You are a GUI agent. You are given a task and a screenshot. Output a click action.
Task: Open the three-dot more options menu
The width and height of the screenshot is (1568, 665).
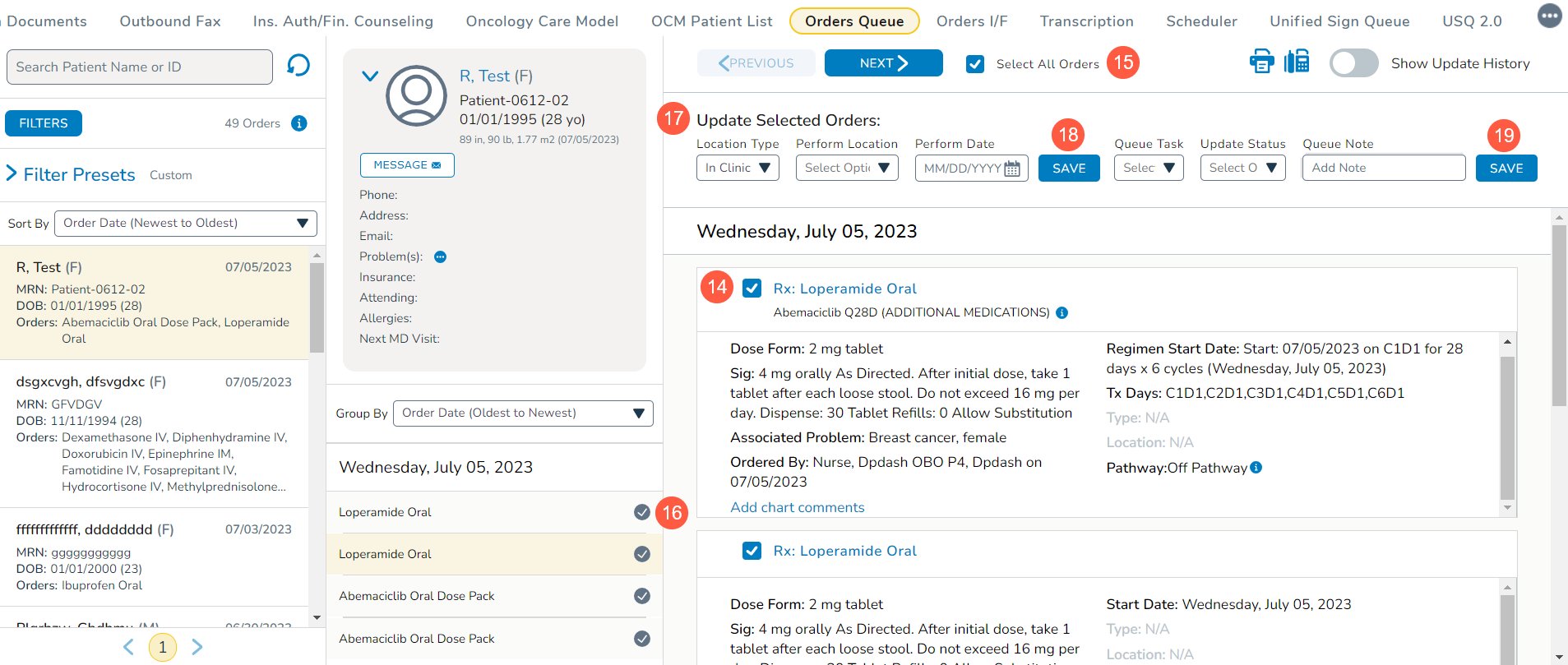(1549, 16)
